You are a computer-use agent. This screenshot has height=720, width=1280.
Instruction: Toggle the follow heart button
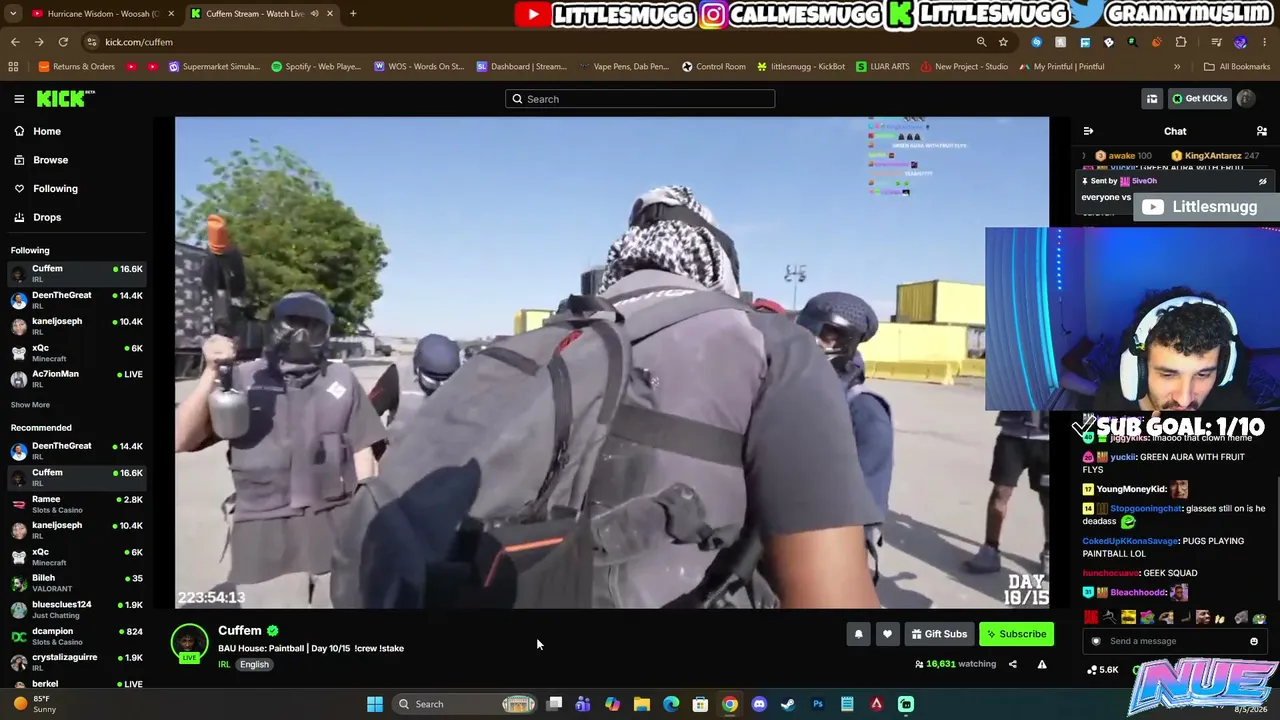click(887, 634)
